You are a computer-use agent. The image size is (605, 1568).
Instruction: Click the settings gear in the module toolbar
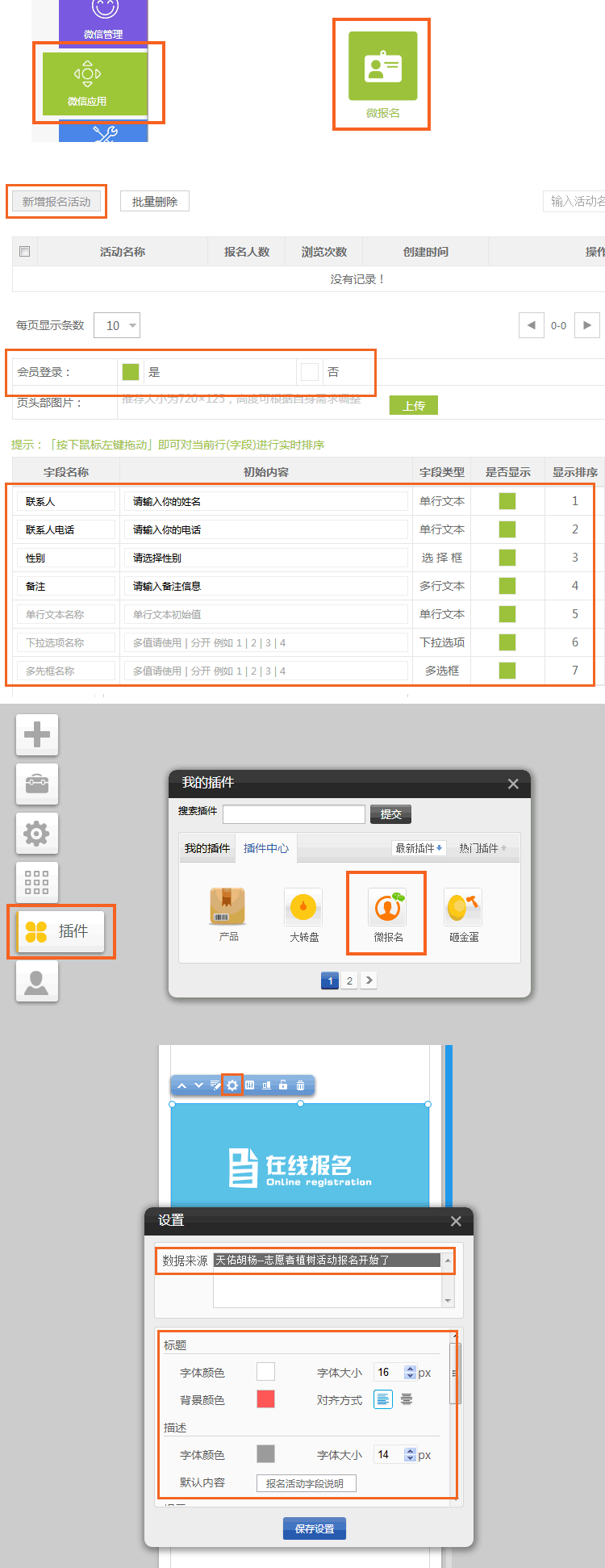point(232,1085)
